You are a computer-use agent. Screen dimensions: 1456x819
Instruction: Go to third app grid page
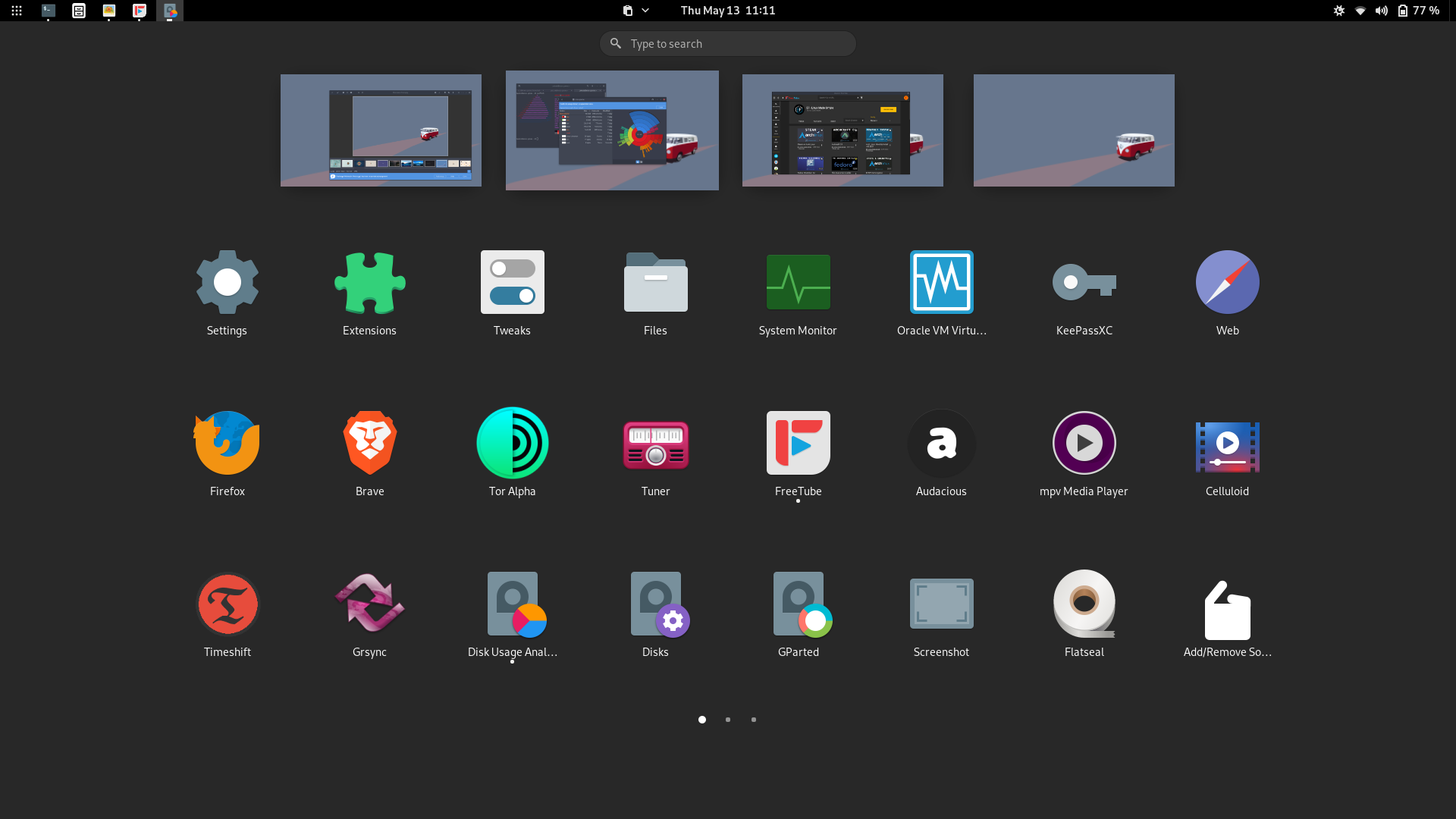[754, 720]
